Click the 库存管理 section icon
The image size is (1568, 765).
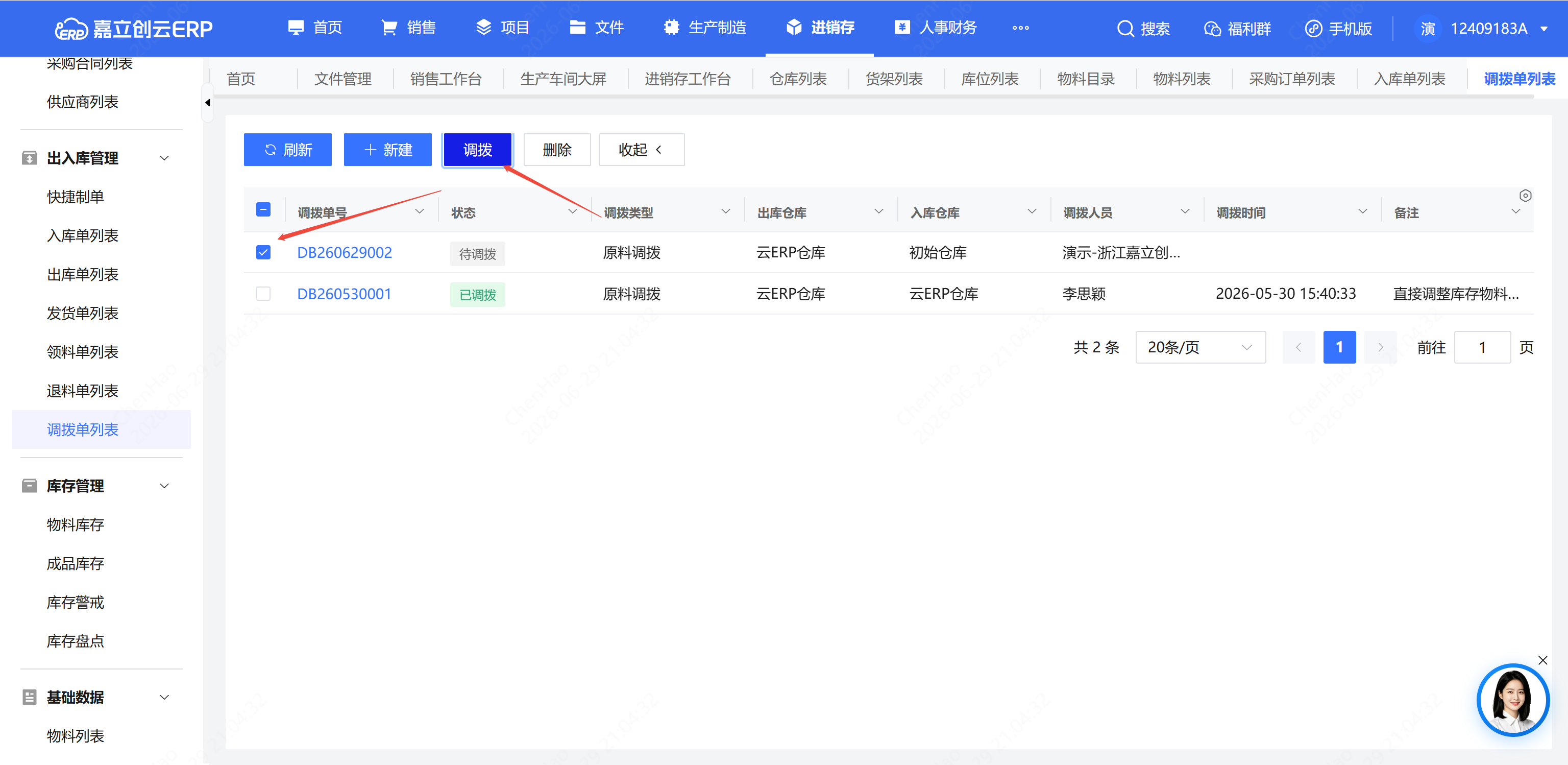click(29, 486)
